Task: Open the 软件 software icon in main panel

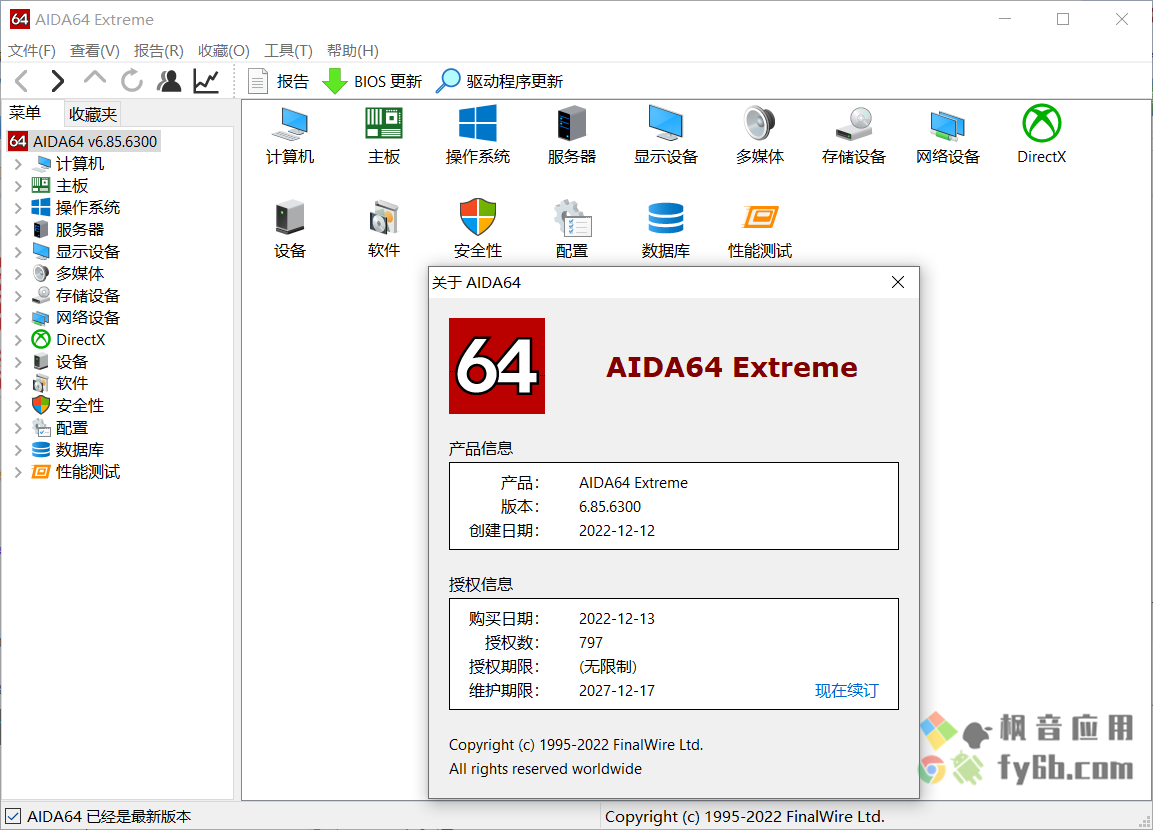Action: point(384,229)
